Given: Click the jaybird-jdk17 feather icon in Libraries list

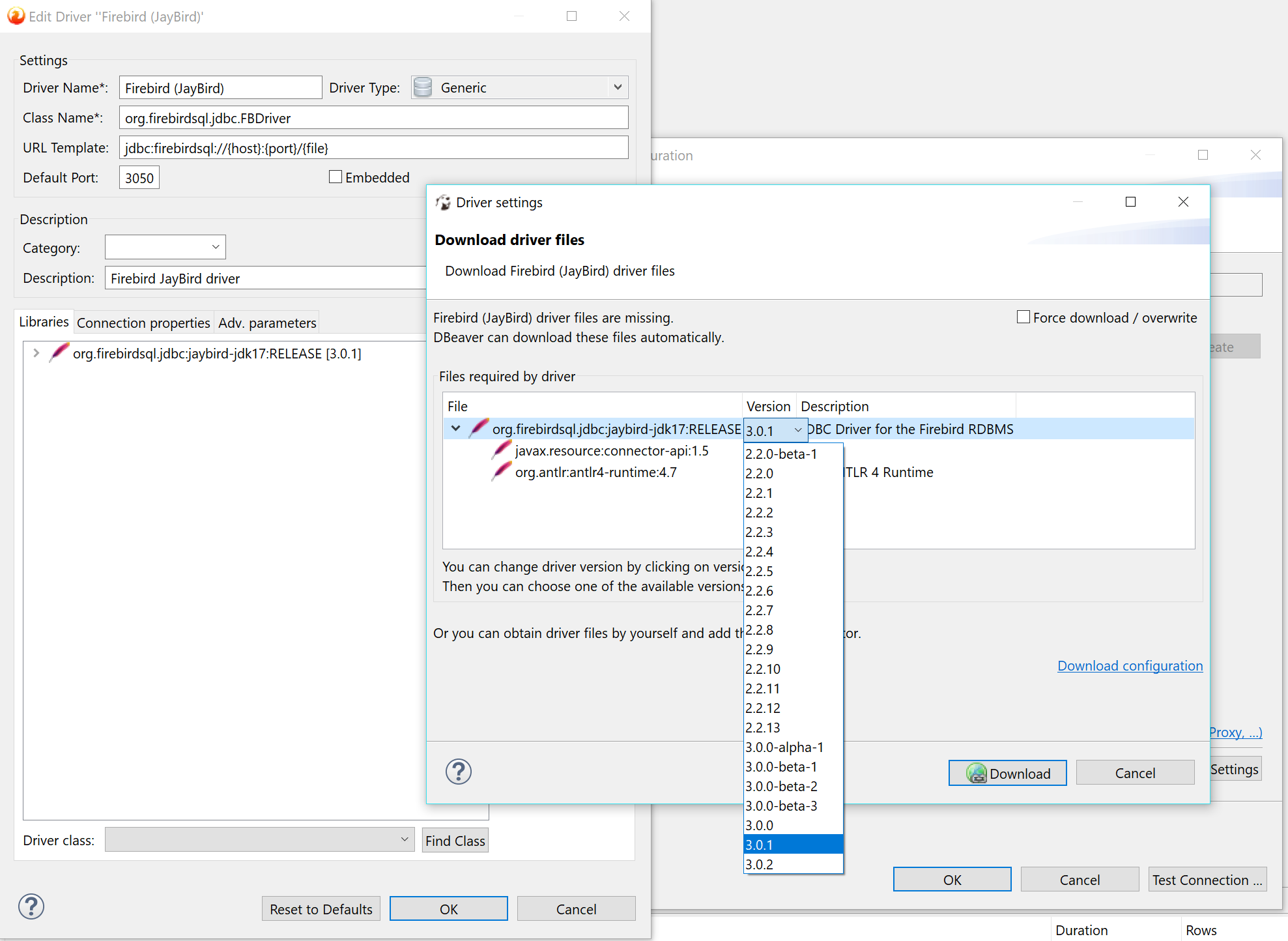Looking at the screenshot, I should coord(59,353).
